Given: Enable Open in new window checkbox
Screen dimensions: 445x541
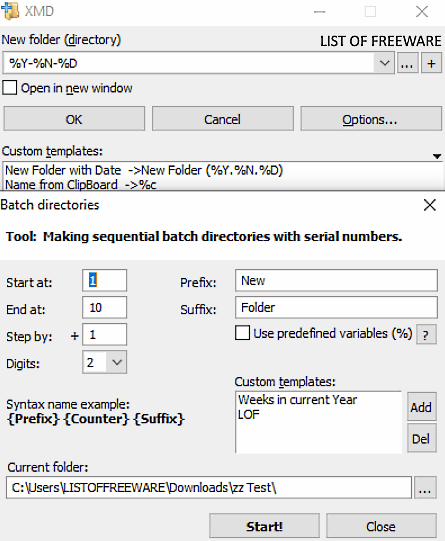Looking at the screenshot, I should (x=9, y=88).
